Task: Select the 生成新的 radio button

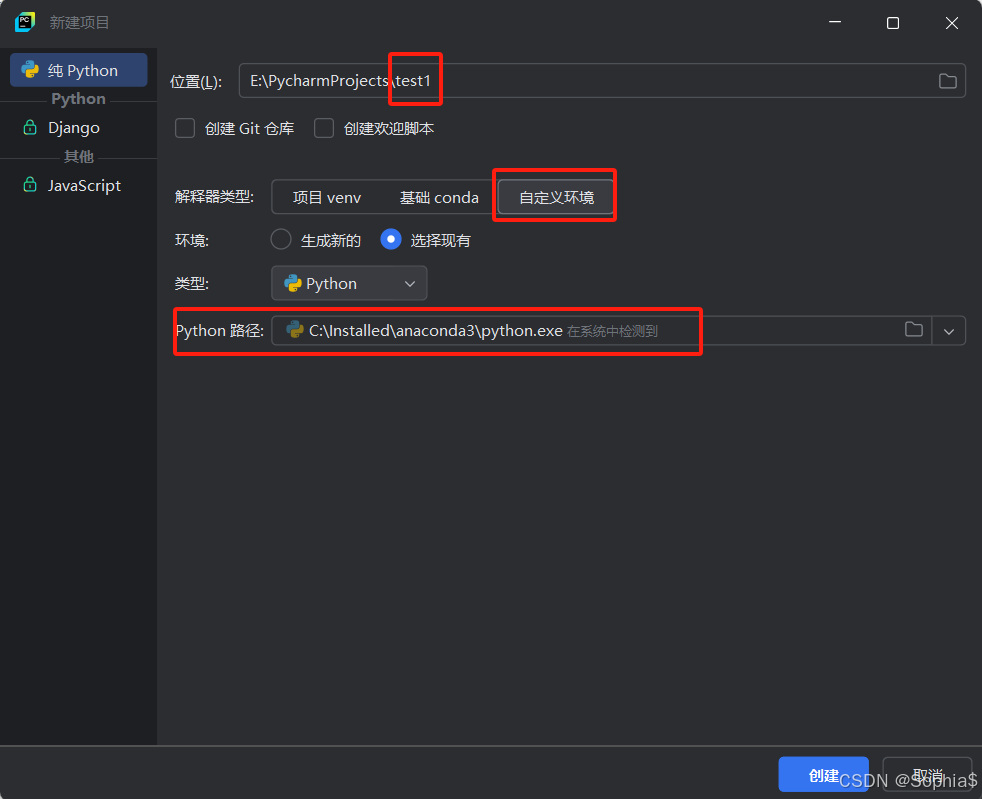Action: pos(281,239)
